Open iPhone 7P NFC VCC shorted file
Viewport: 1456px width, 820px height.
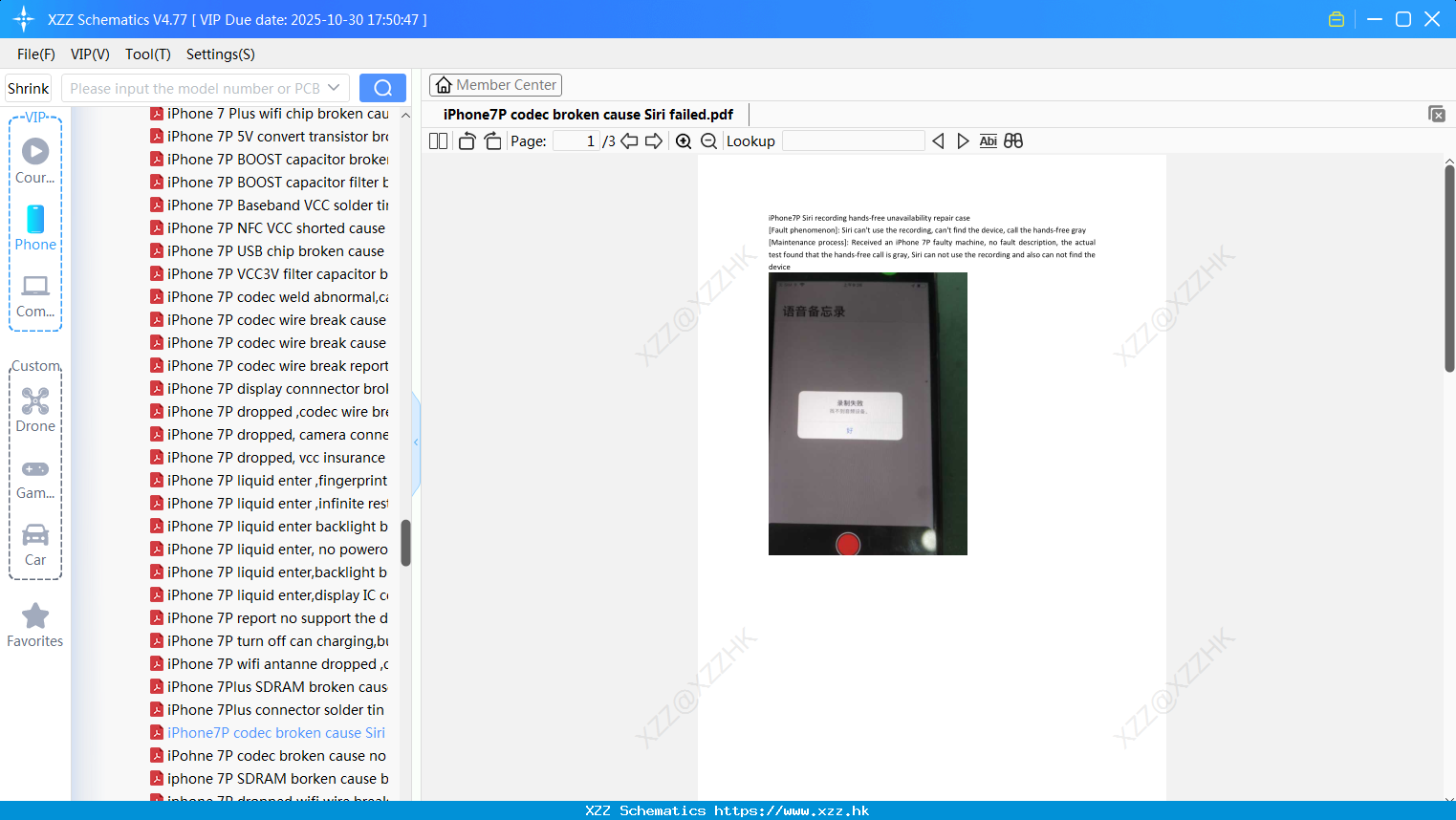tap(270, 228)
